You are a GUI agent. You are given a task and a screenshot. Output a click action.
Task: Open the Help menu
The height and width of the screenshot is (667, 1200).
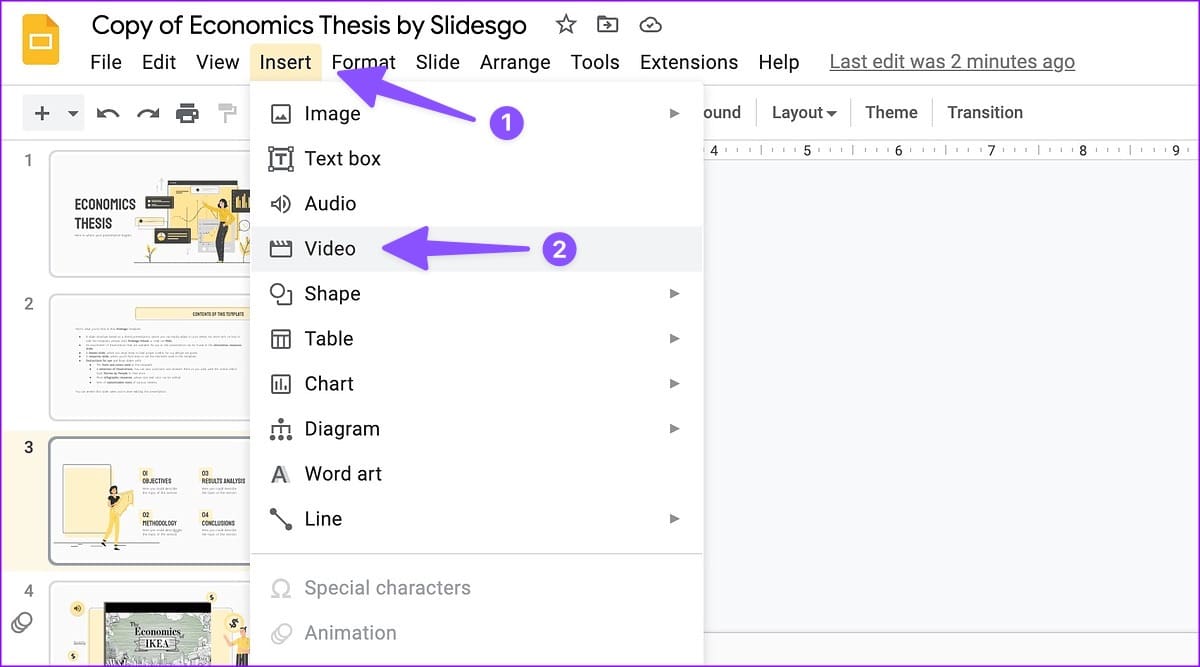[778, 62]
